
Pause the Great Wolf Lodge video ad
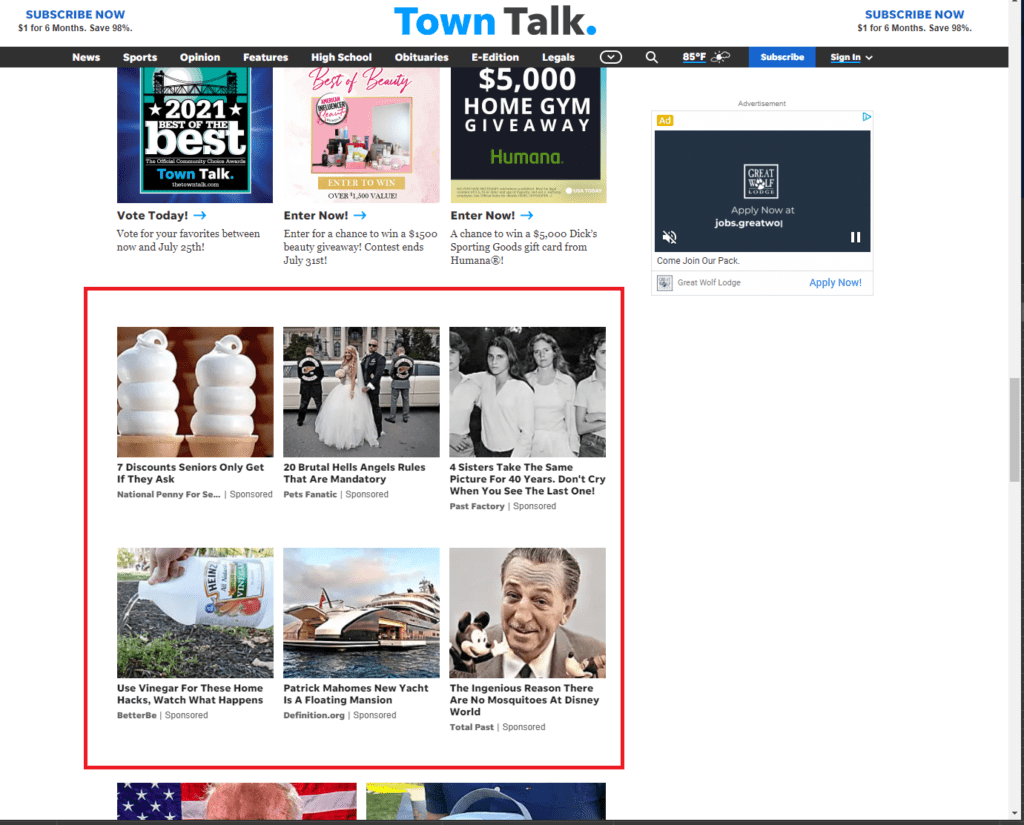pyautogui.click(x=856, y=237)
